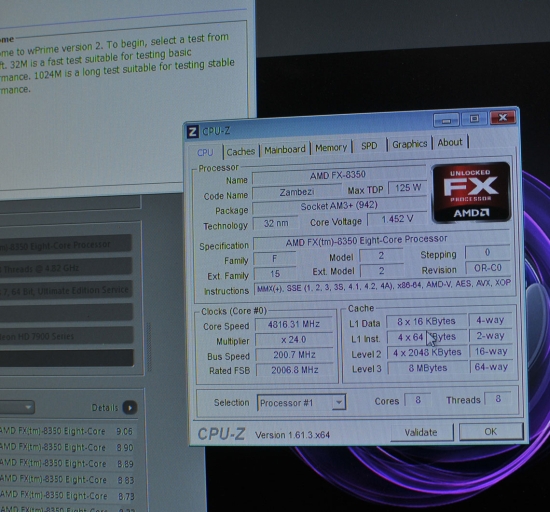
Task: Click the Radeon HD 7900 Series field in background
Action: [67, 335]
